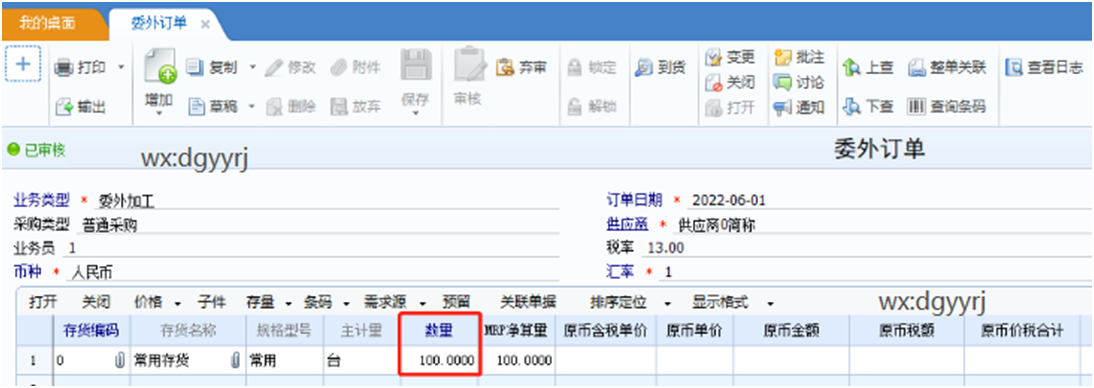Close the 委外订单 tab with x

(205, 24)
